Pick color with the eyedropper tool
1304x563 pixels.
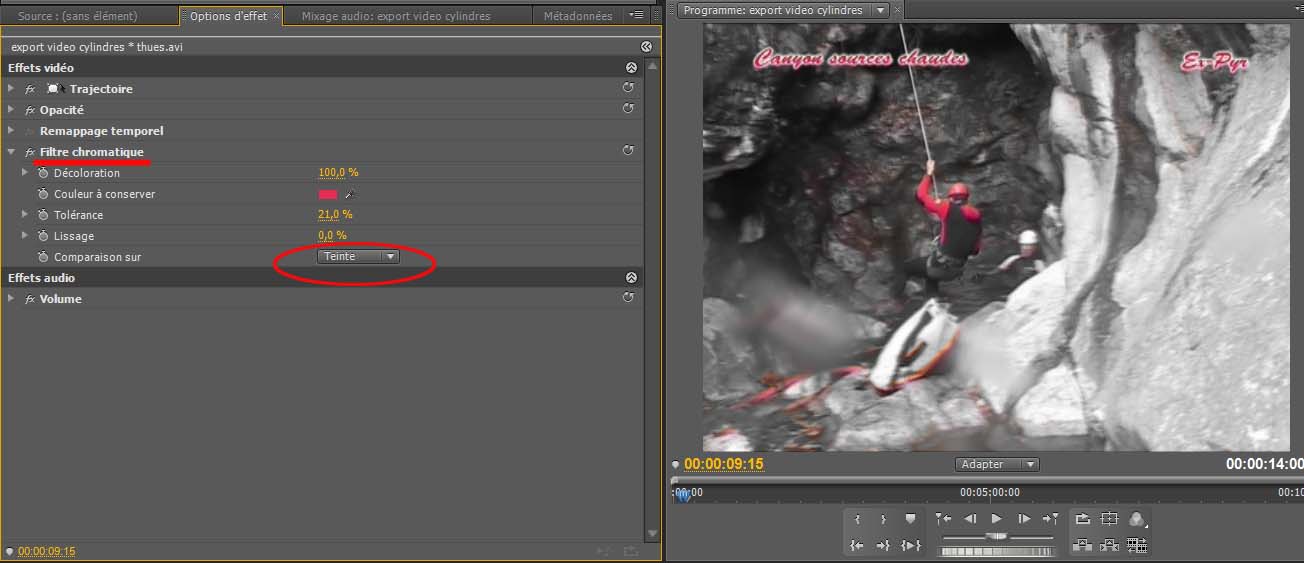[x=350, y=195]
